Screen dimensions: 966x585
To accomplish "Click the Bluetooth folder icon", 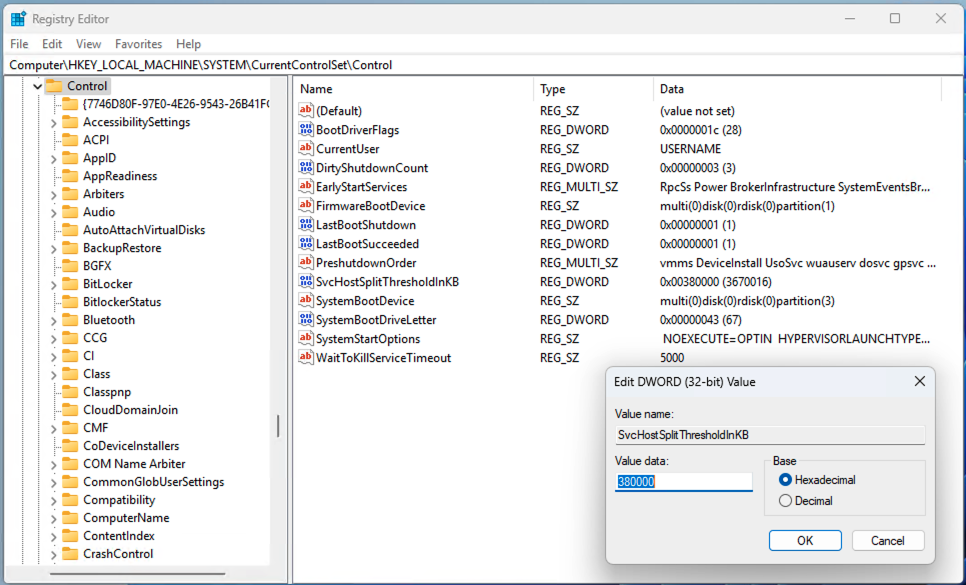I will coord(70,320).
